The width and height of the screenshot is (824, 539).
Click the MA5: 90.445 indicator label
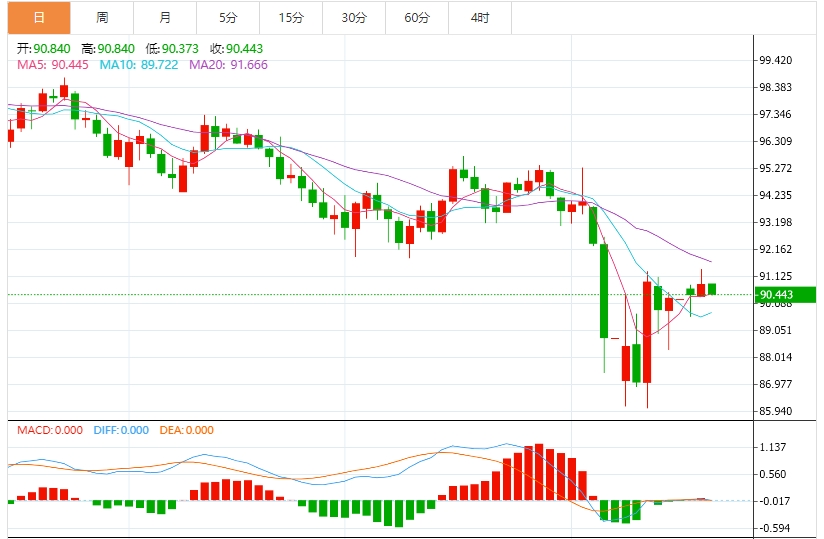pyautogui.click(x=53, y=65)
